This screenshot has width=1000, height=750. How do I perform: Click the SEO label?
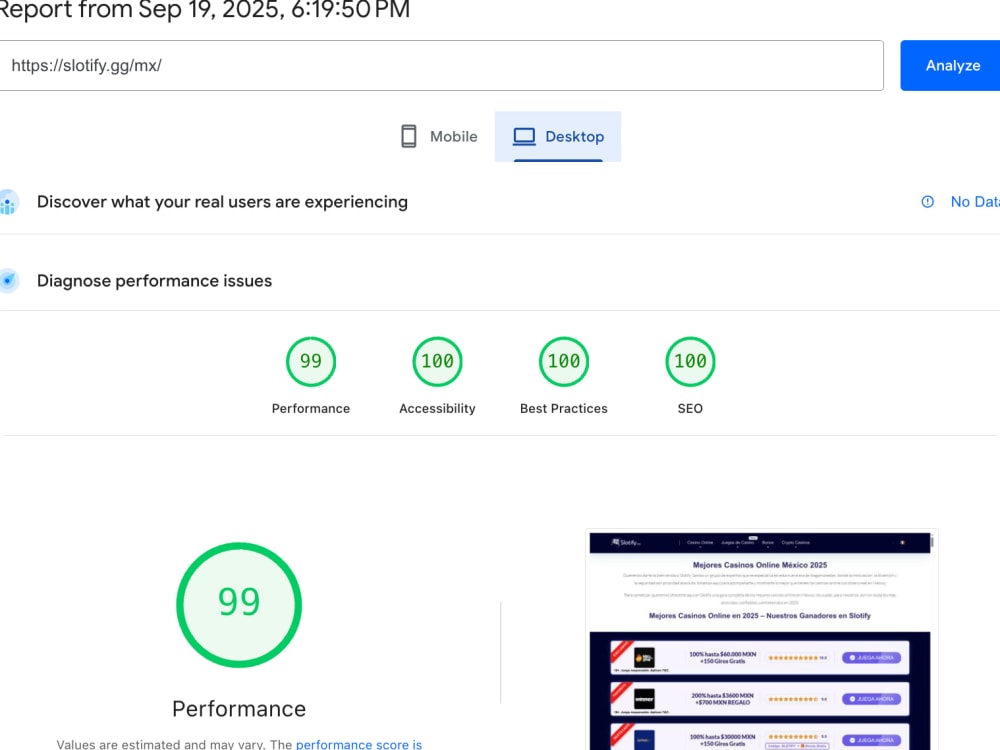pos(690,409)
